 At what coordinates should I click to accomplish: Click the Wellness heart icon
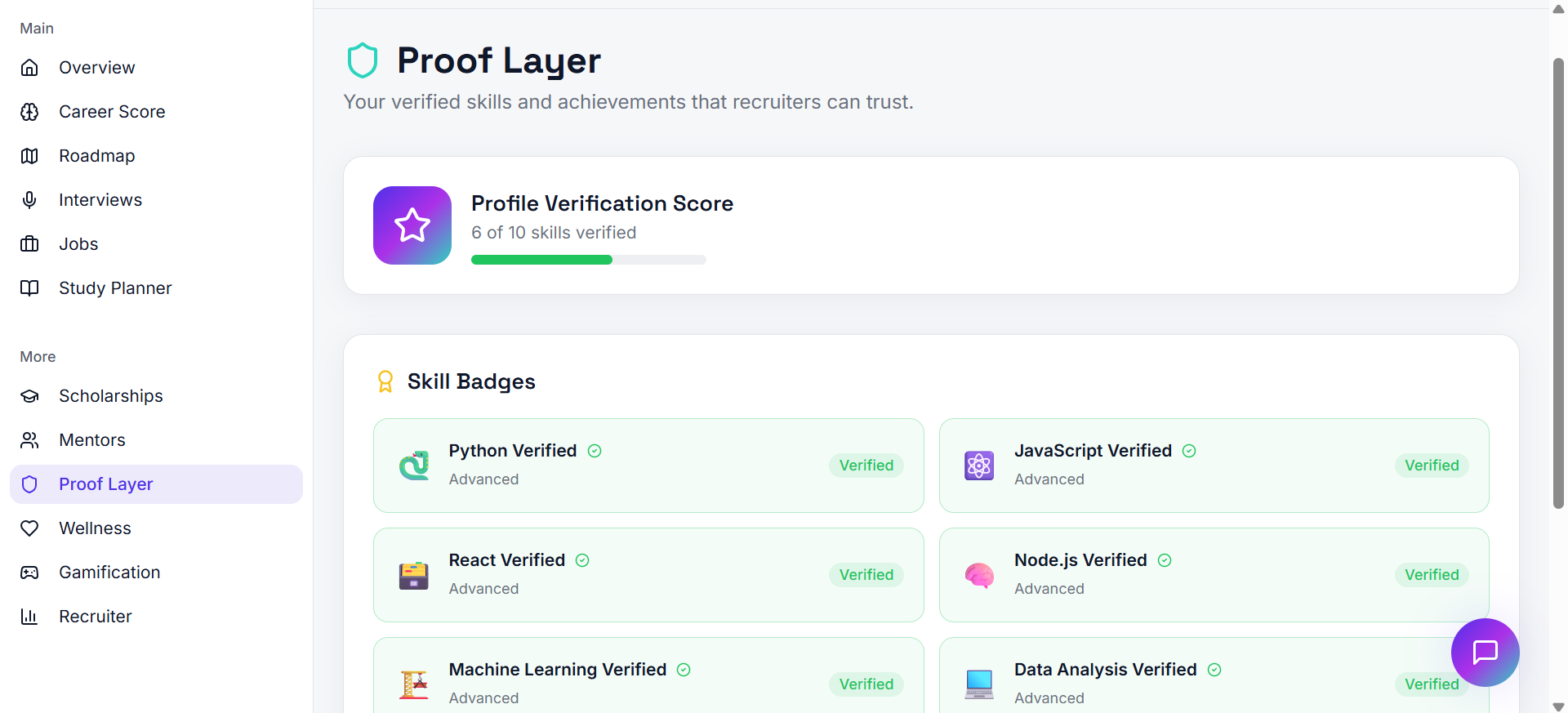[29, 528]
